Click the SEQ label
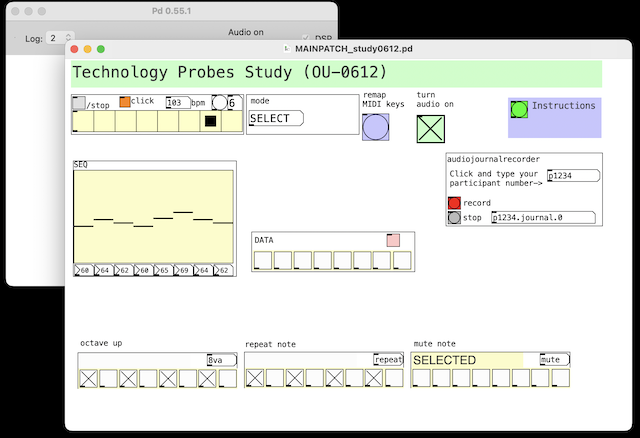640x438 pixels. pos(80,165)
